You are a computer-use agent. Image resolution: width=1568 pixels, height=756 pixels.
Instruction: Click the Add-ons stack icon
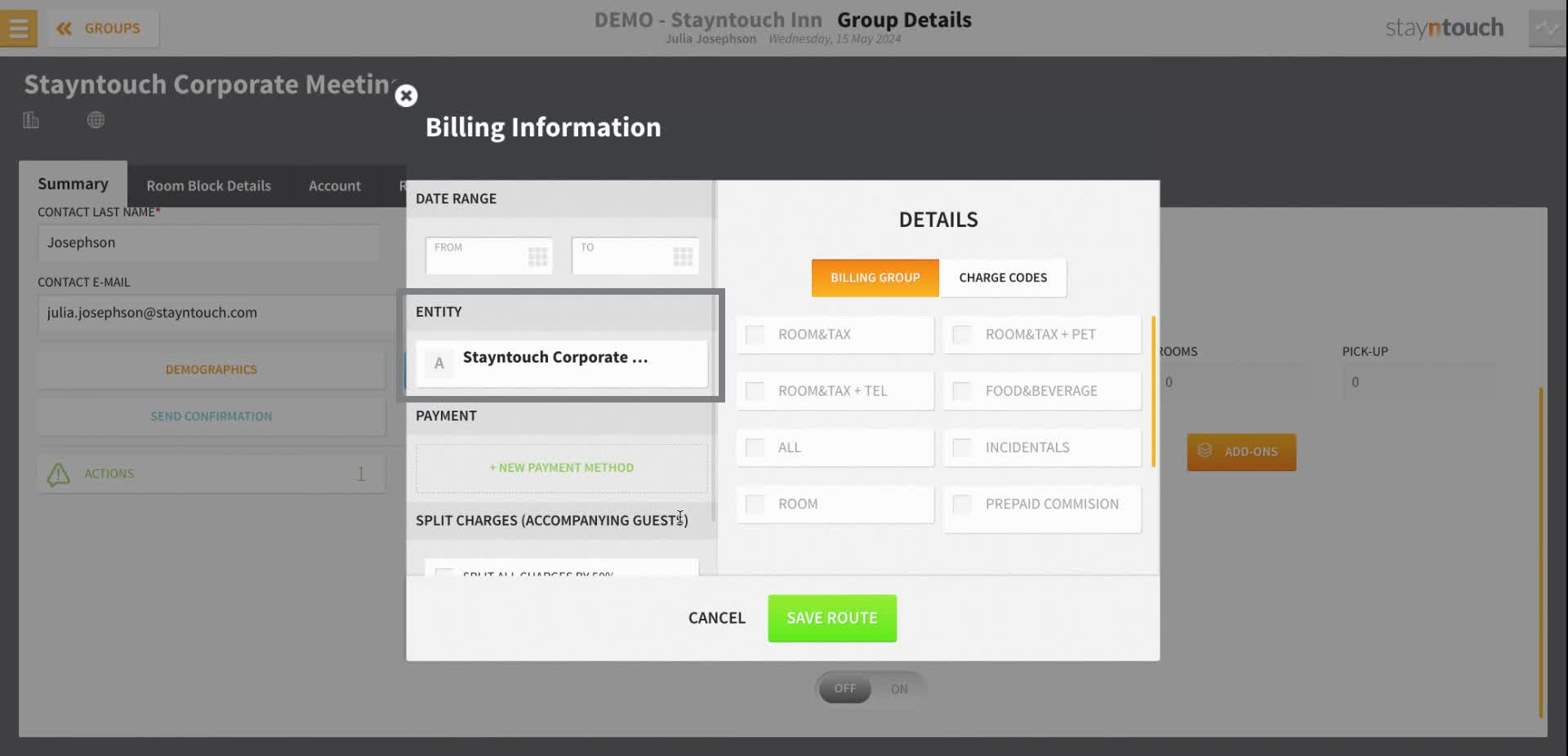point(1205,450)
